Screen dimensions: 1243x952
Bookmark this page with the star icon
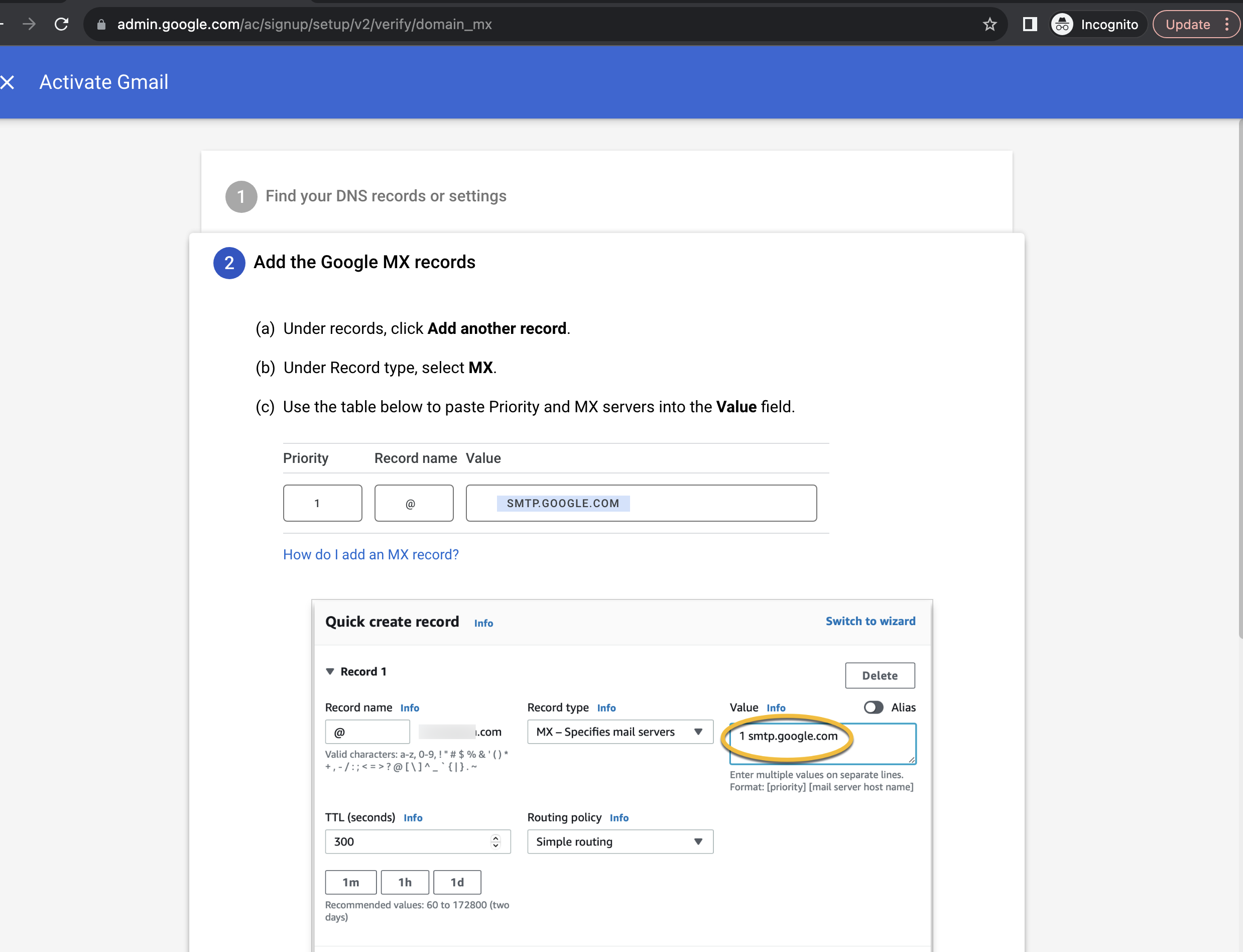tap(989, 24)
